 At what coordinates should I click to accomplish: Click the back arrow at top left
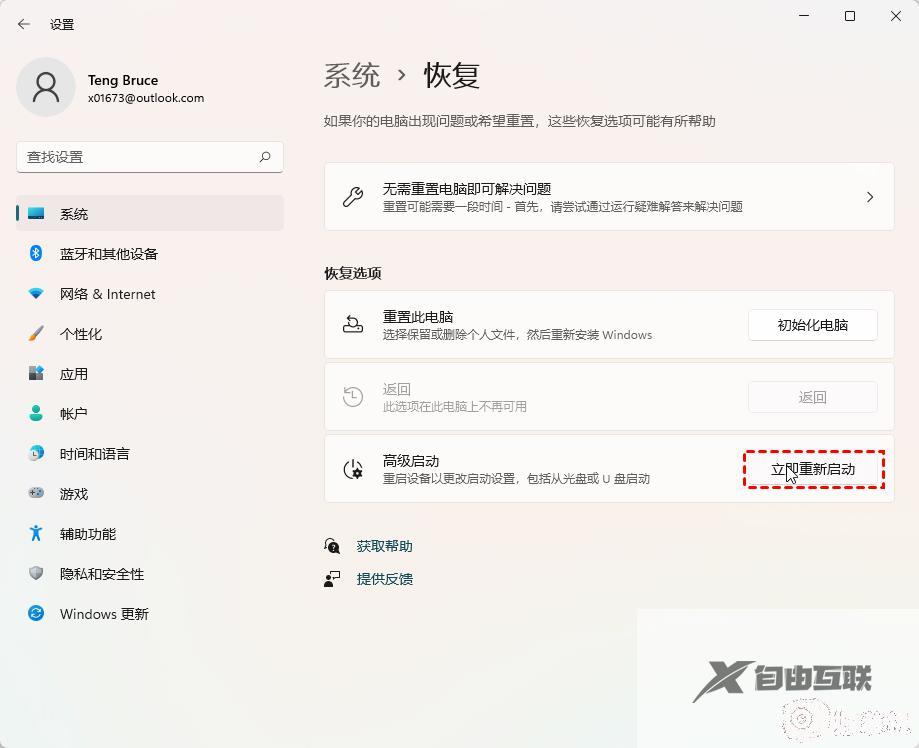pyautogui.click(x=22, y=24)
